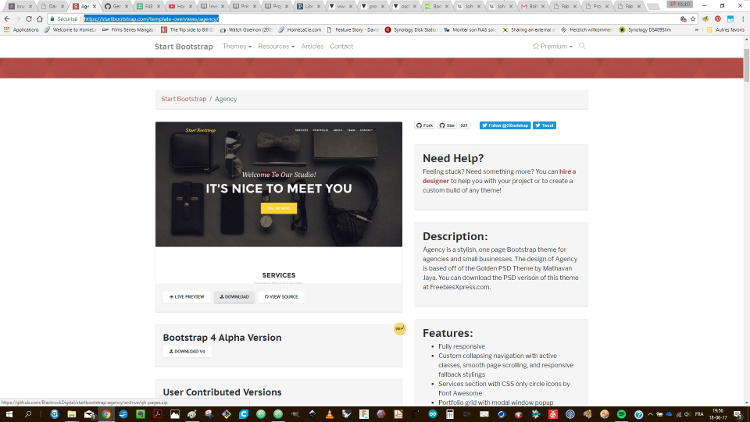
Task: Click the FRA language indicator
Action: (x=699, y=414)
